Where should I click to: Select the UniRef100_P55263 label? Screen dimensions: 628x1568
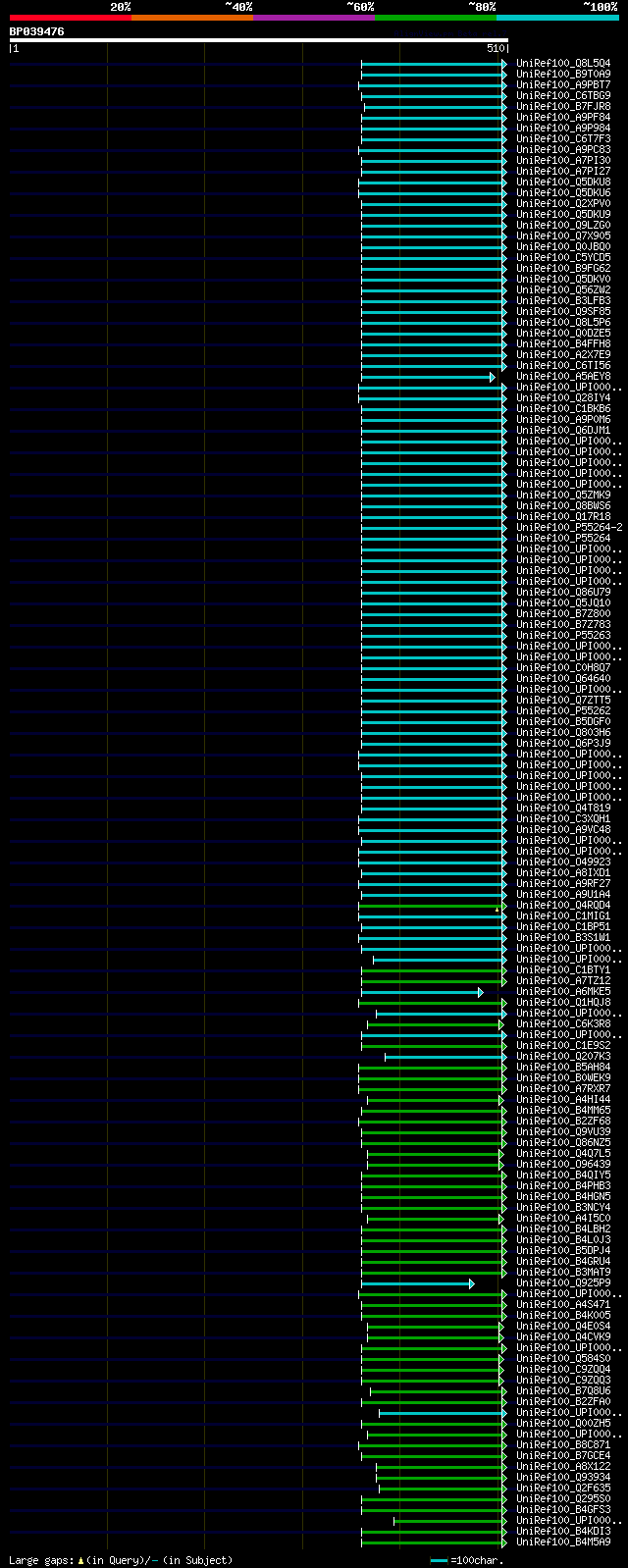563,636
